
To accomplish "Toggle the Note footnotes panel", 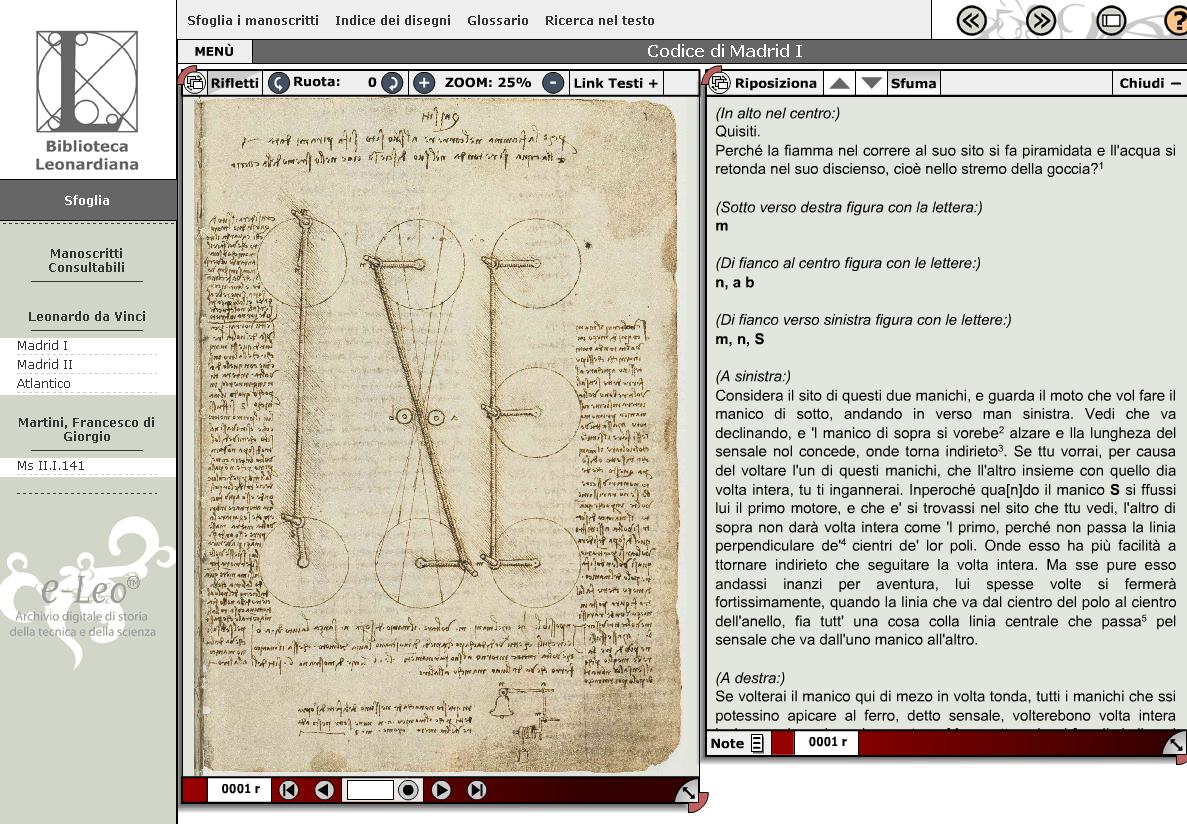I will coord(737,743).
